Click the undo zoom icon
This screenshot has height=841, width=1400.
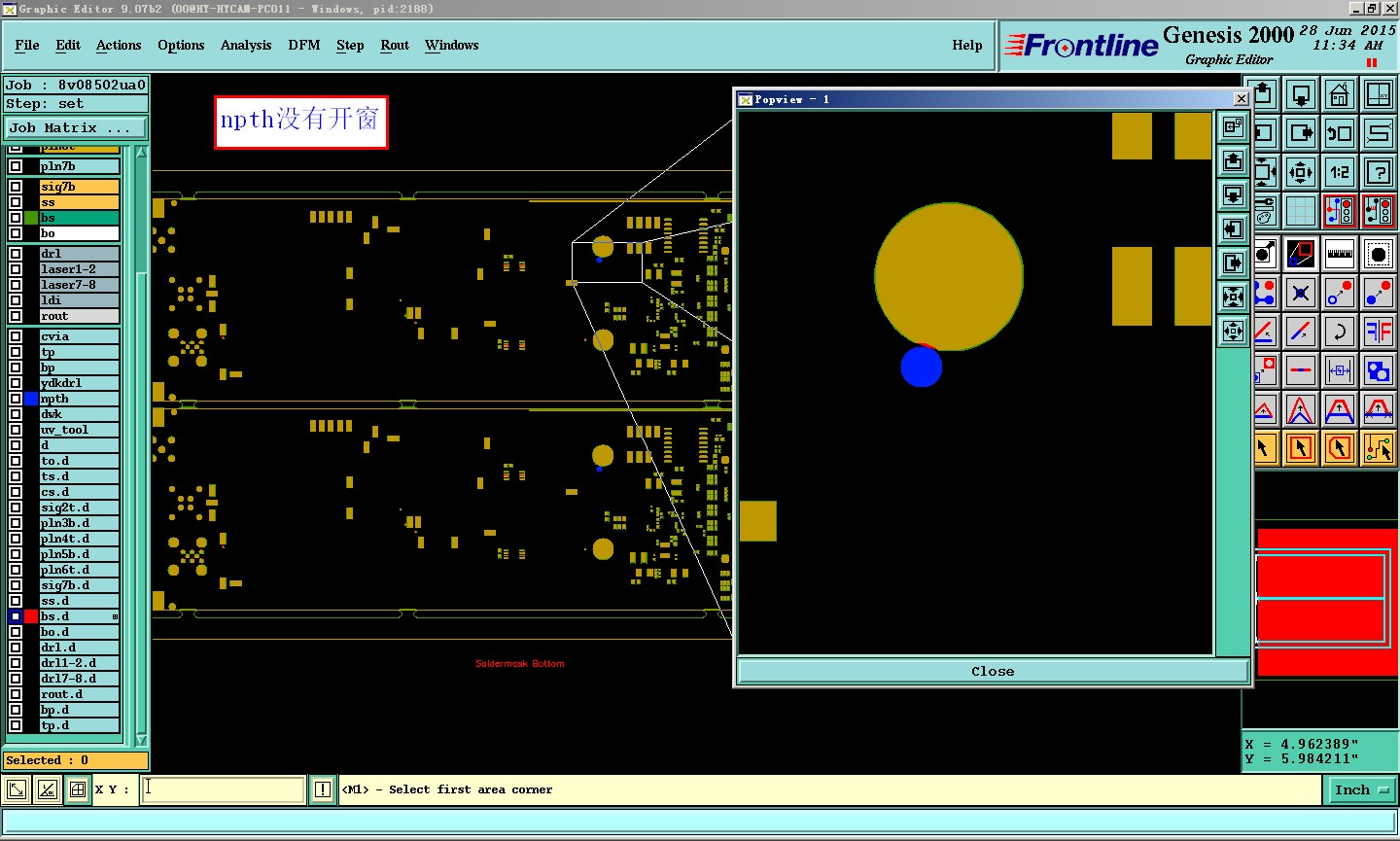pyautogui.click(x=1340, y=133)
